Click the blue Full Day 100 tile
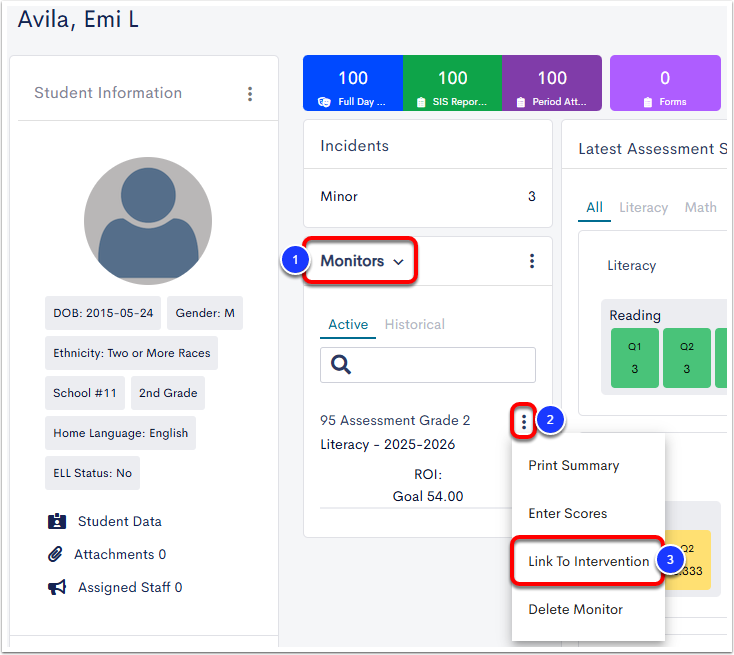Screen dimensions: 734x655 (x=353, y=83)
